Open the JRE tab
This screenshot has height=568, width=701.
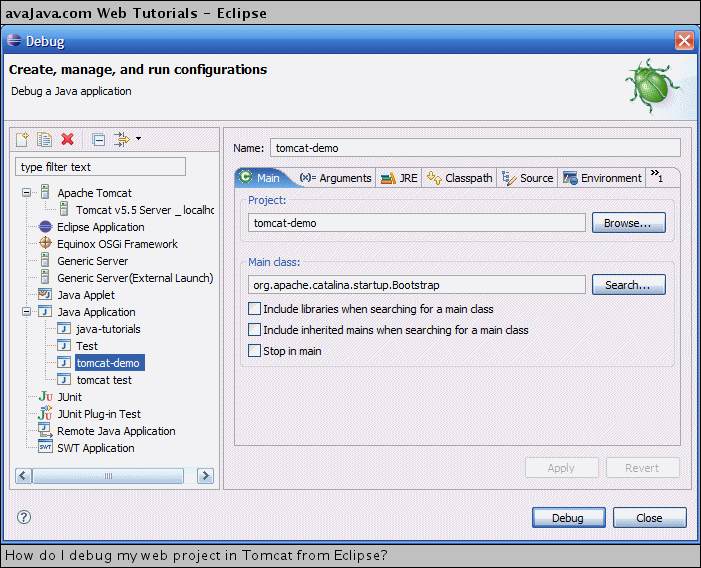click(x=399, y=178)
